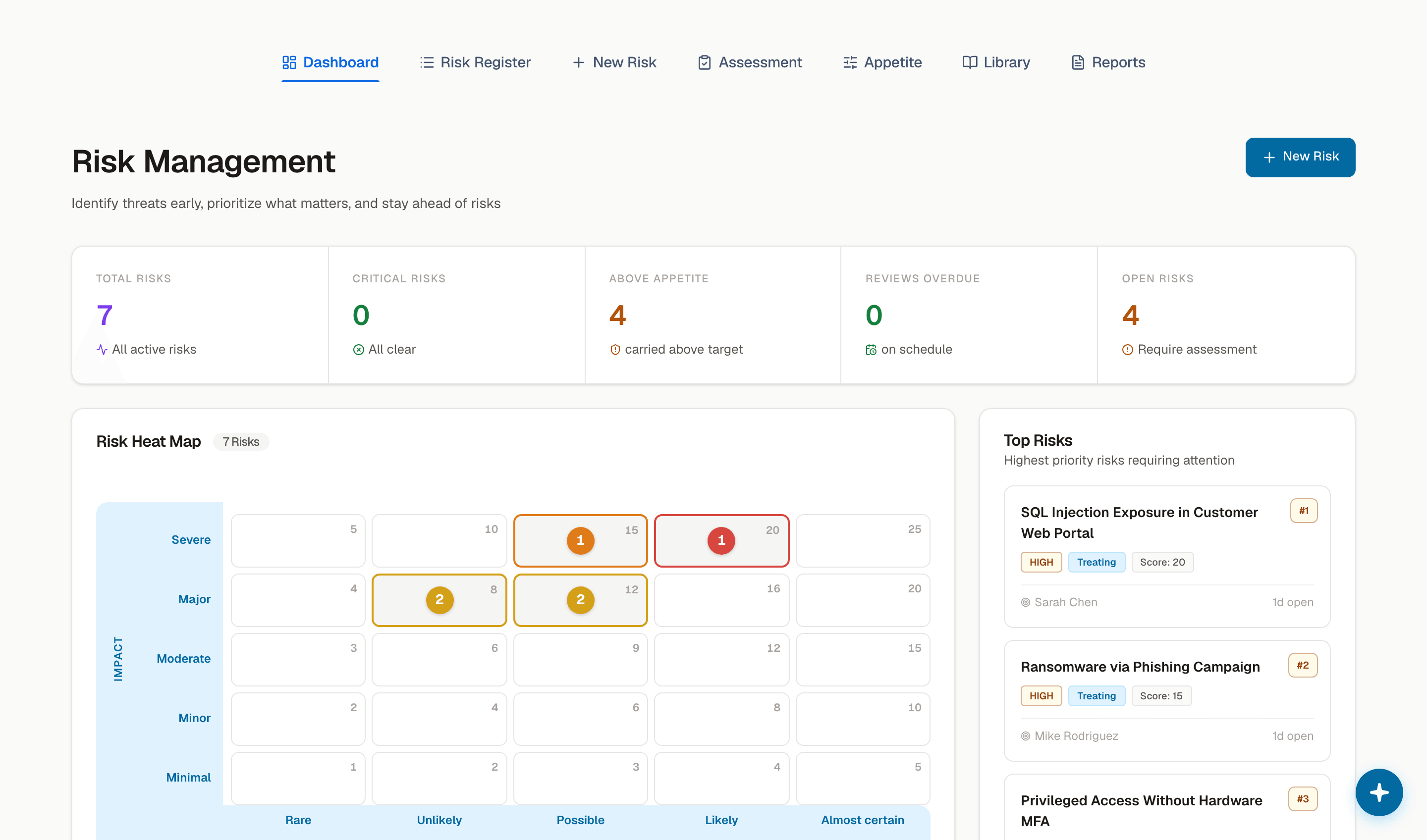Click the circle-x icon beside All clear
The image size is (1427, 840).
click(358, 349)
